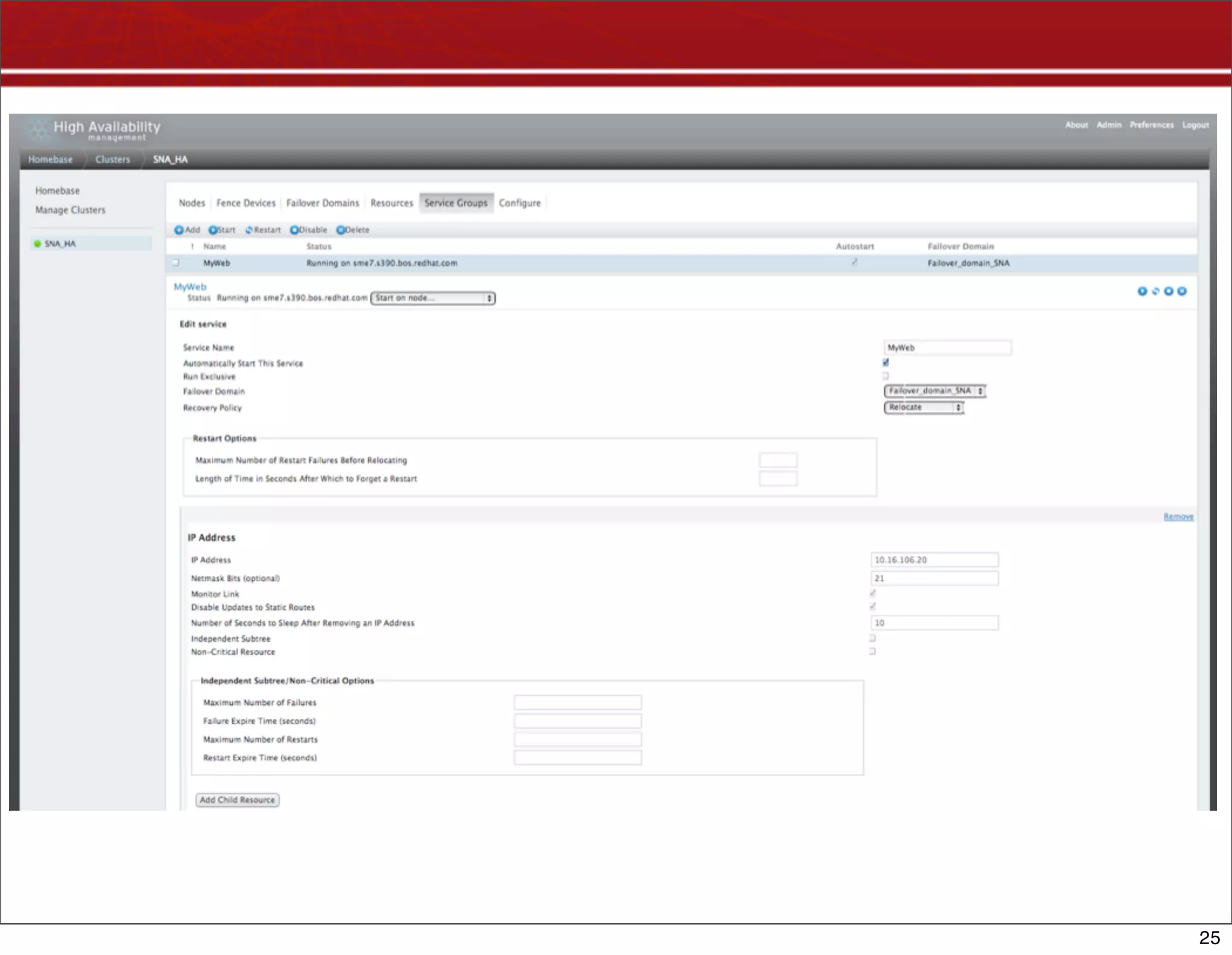1232x955 pixels.
Task: Switch to the Fence Devices tab
Action: tap(245, 203)
